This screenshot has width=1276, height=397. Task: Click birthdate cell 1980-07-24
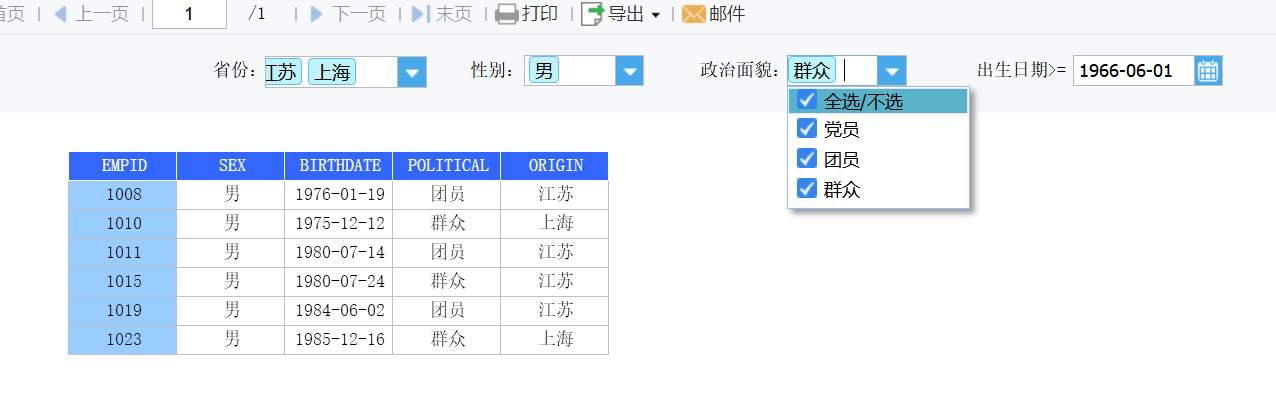339,282
